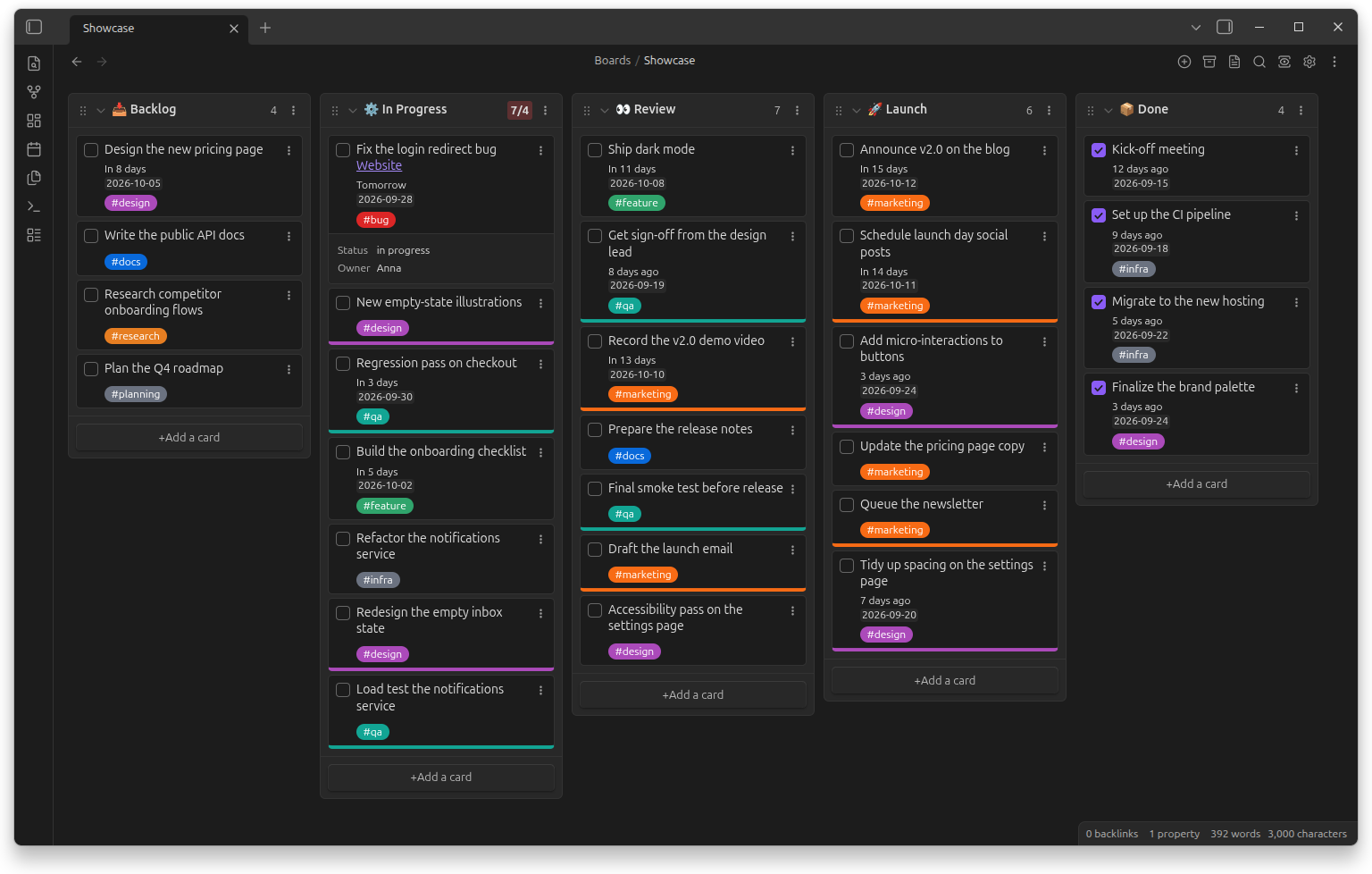Click the canvas grid icon in the ribbon
Viewport: 1372px width, 874px height.
(x=34, y=121)
